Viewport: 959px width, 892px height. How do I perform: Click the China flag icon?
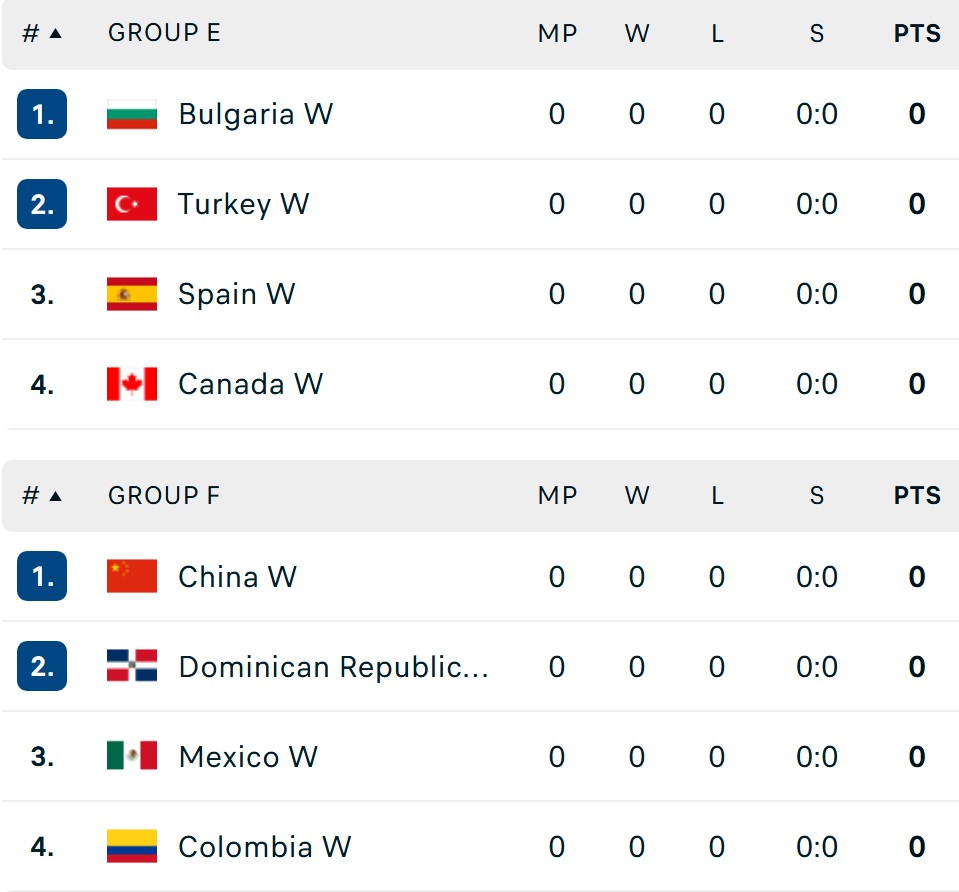131,576
